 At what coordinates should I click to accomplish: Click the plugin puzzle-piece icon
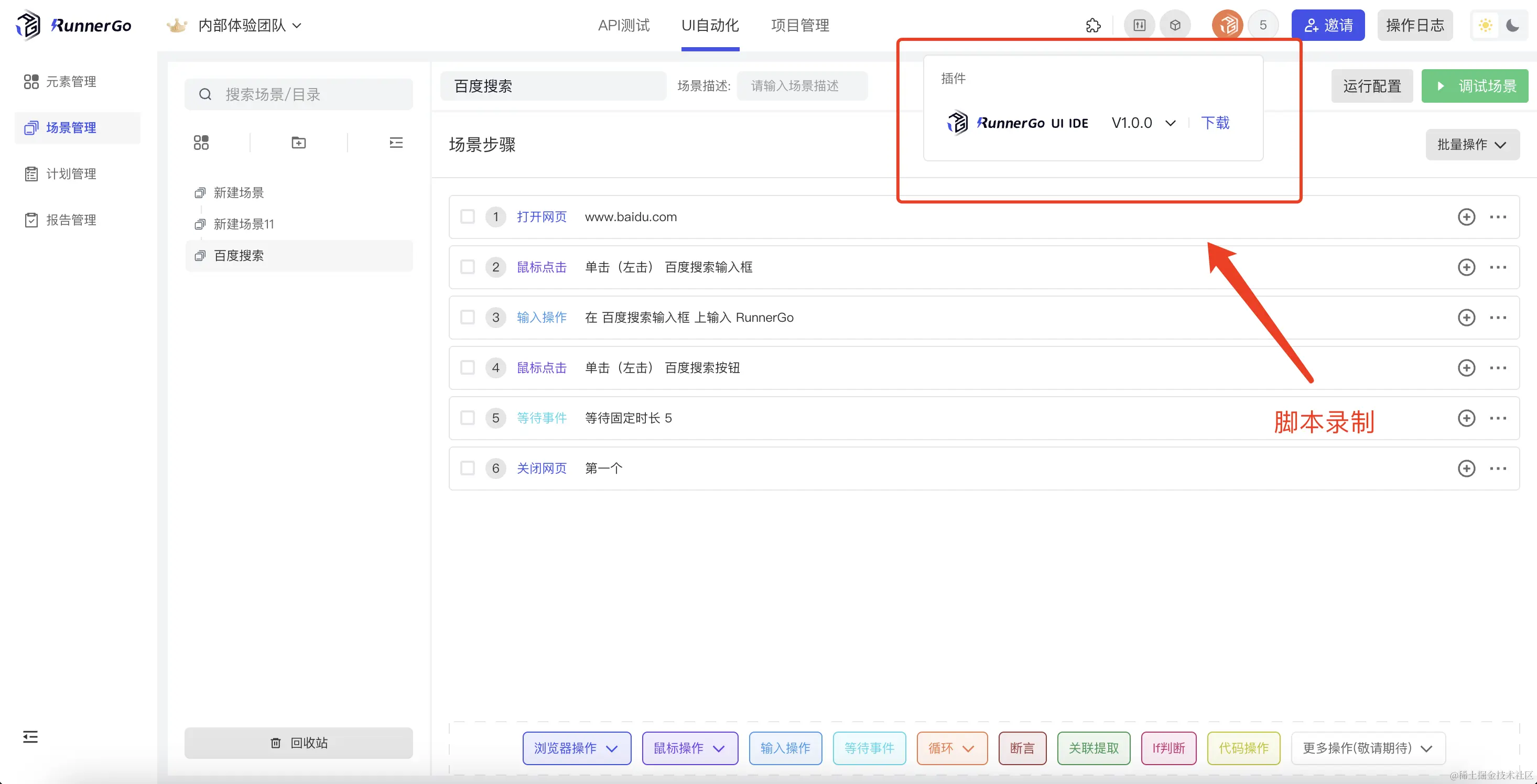1093,26
